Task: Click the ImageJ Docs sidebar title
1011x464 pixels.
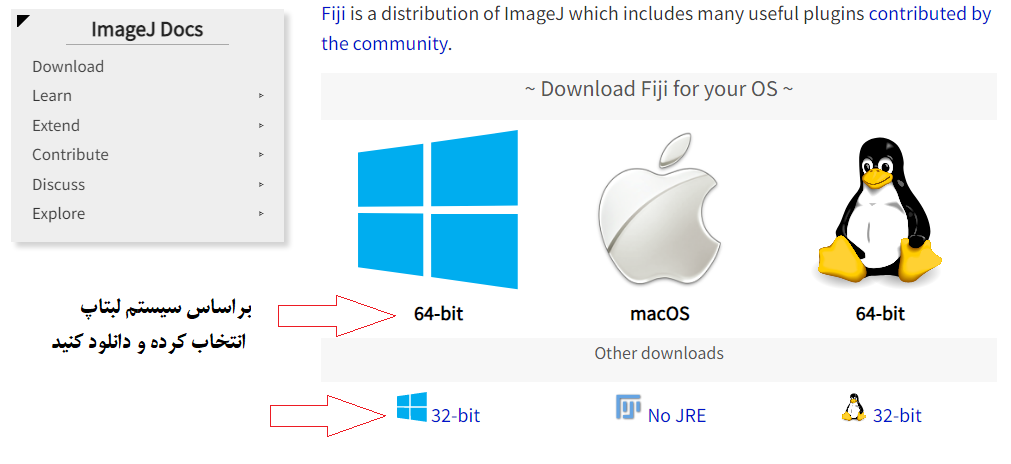Action: 147,29
